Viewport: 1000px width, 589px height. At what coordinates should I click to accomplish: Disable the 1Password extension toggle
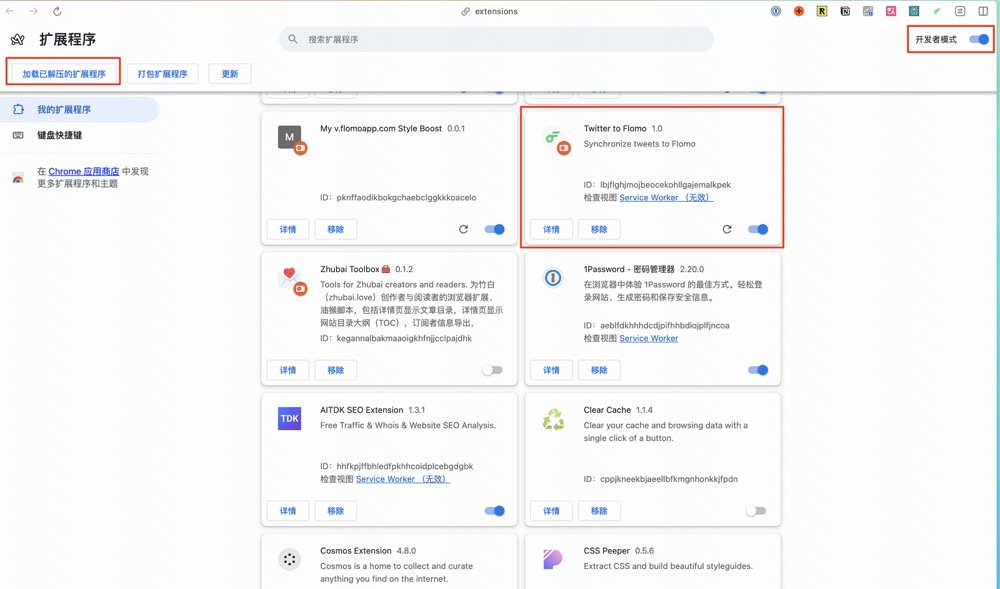pos(758,370)
